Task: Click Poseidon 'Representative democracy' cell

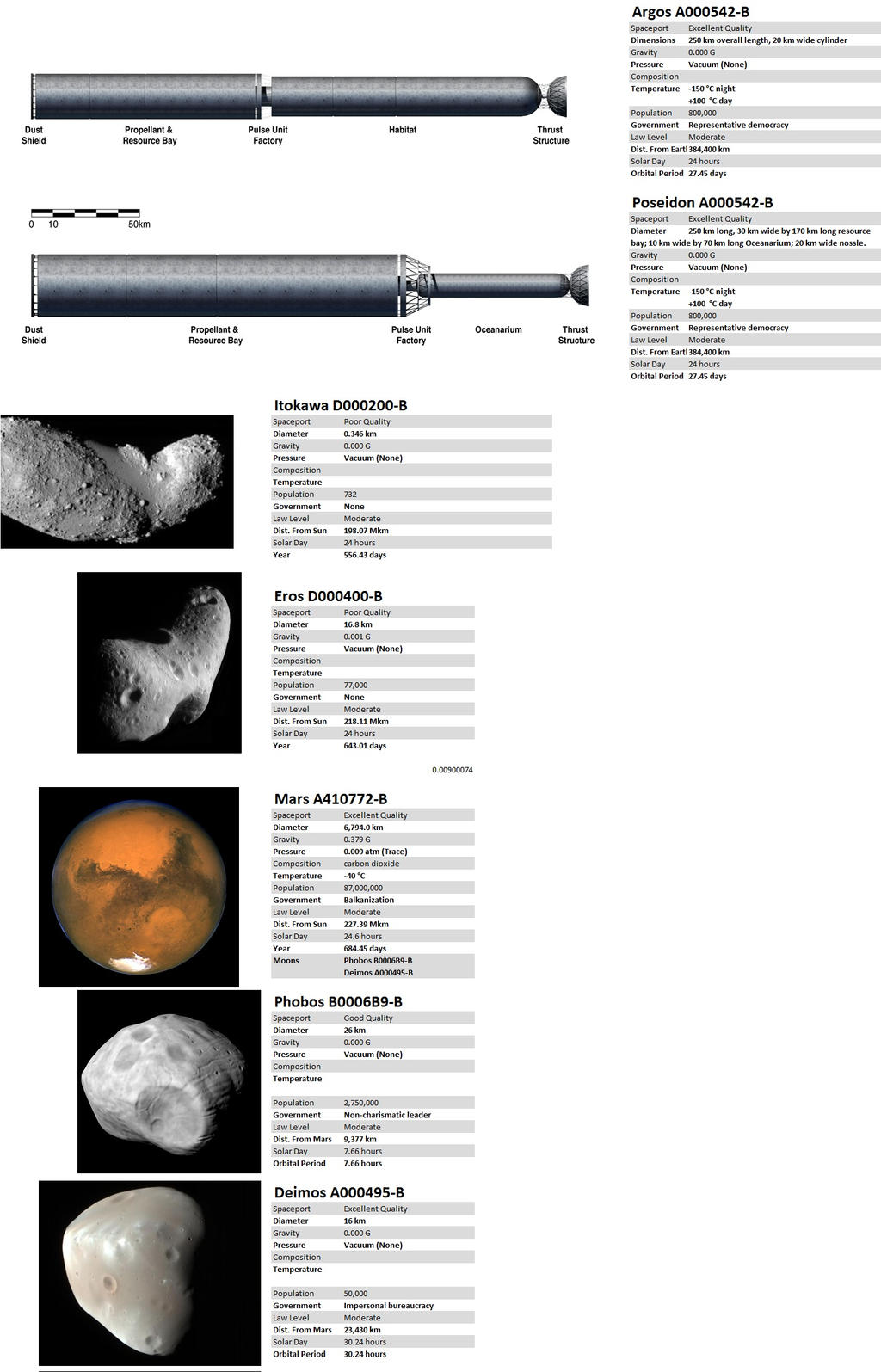Action: click(738, 328)
